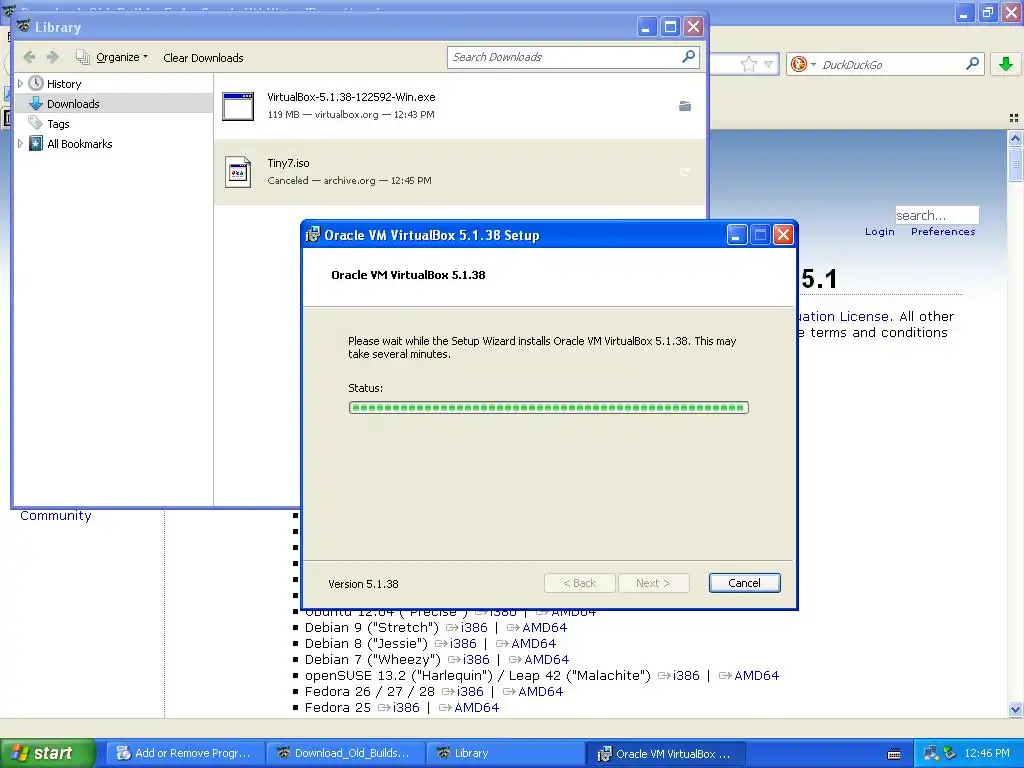Click the VirtualBox Setup title bar icon
The height and width of the screenshot is (768, 1024).
point(313,234)
